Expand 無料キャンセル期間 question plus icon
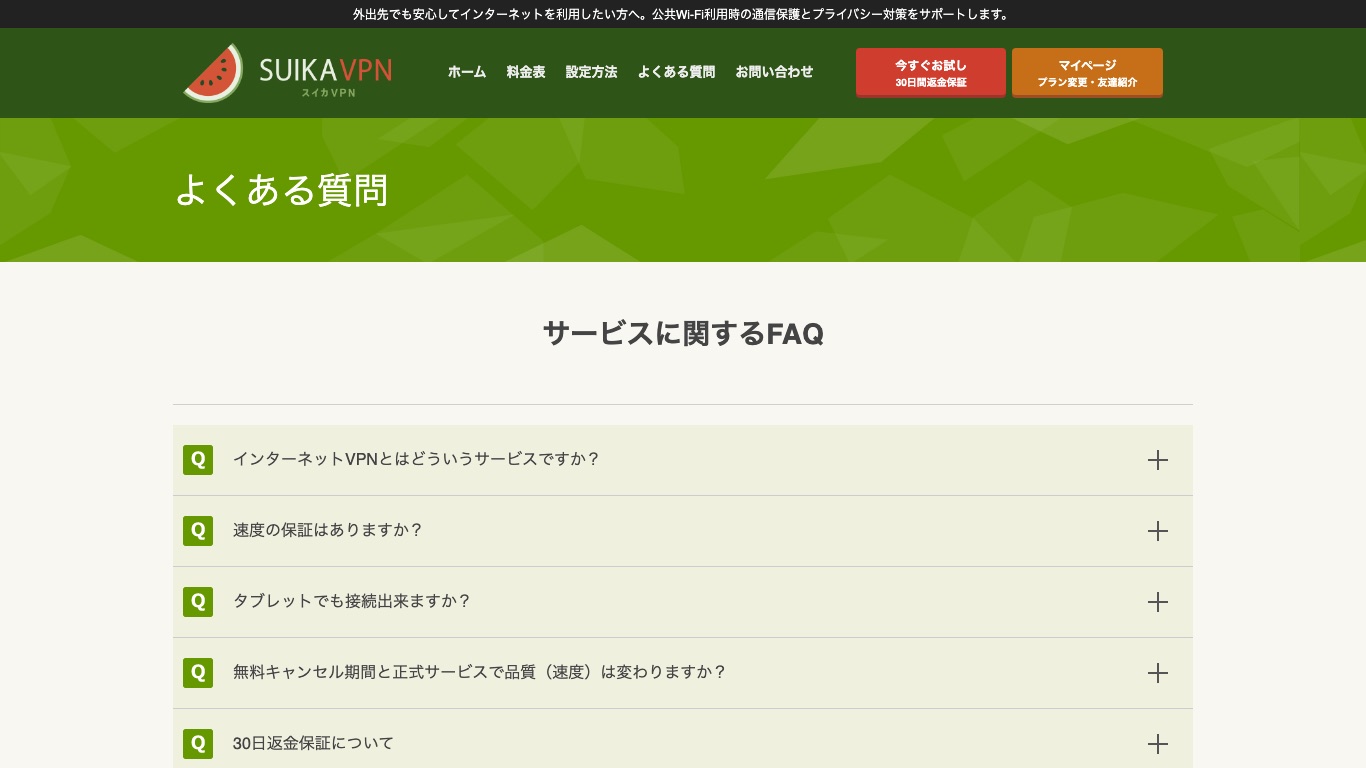Screen dimensions: 1366x768 pos(1158,673)
